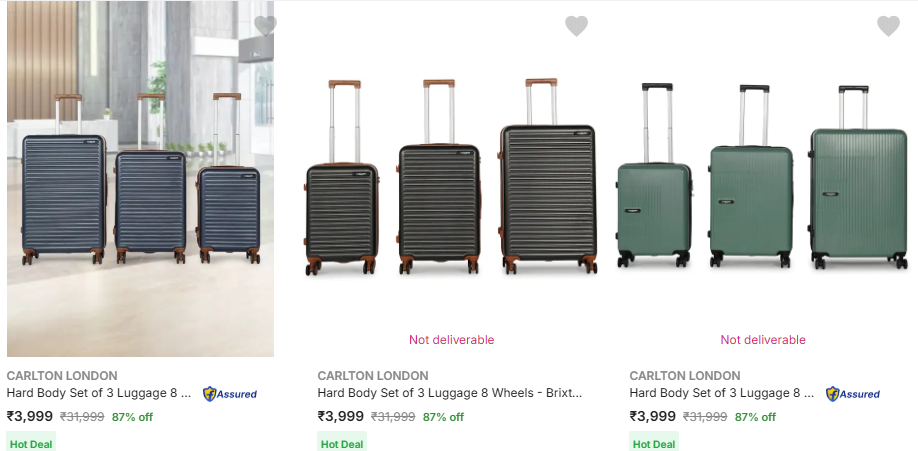Click Hot Deal tag on green luggage
This screenshot has height=451, width=918.
654,444
